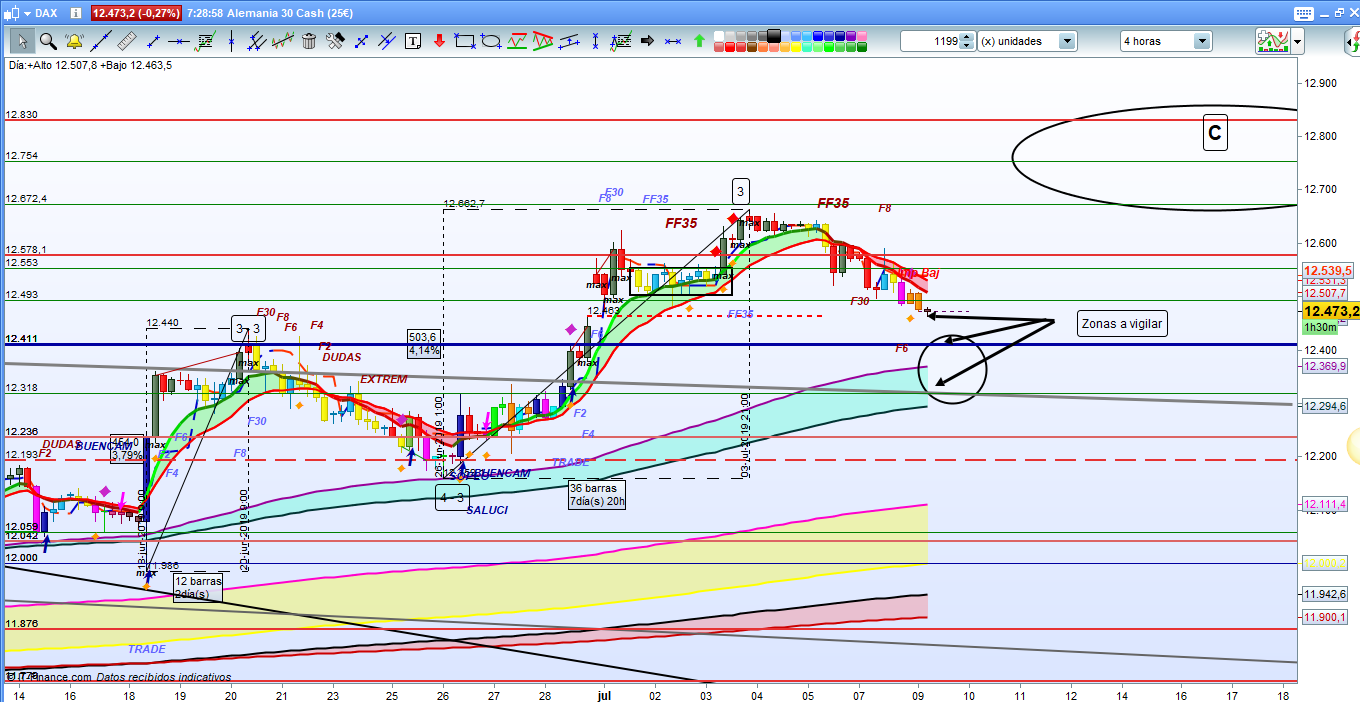Expand the (x) unidades dropdown
This screenshot has width=1360, height=702.
click(x=1067, y=41)
